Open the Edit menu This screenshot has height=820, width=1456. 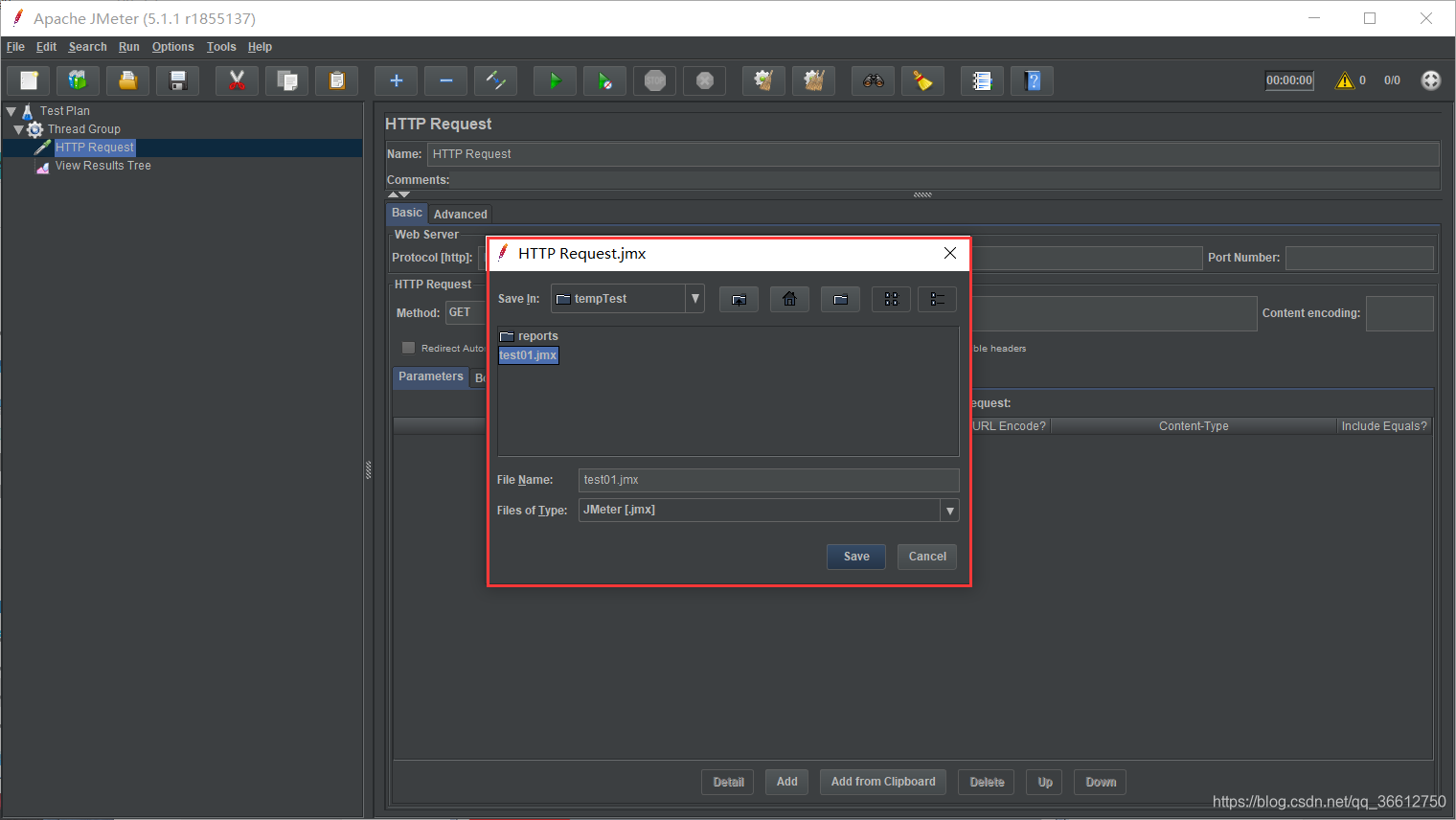[46, 47]
